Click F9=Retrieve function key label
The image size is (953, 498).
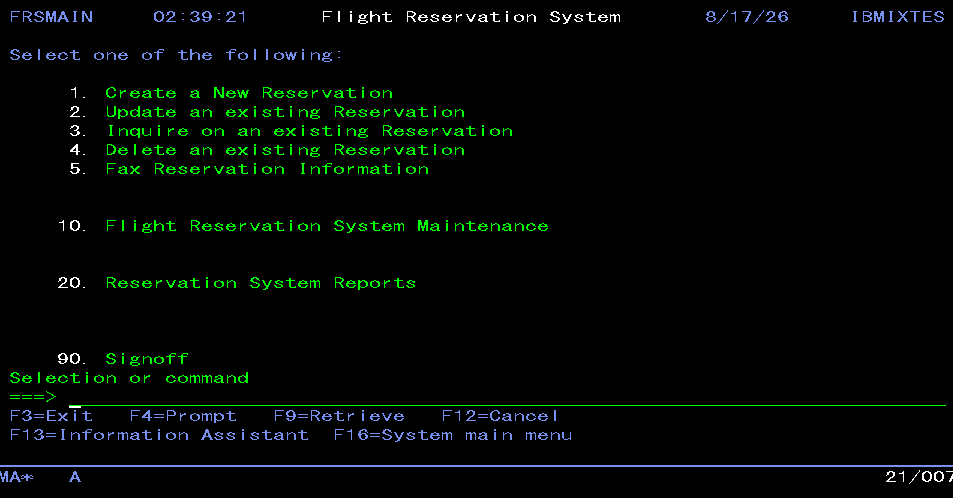click(x=339, y=416)
